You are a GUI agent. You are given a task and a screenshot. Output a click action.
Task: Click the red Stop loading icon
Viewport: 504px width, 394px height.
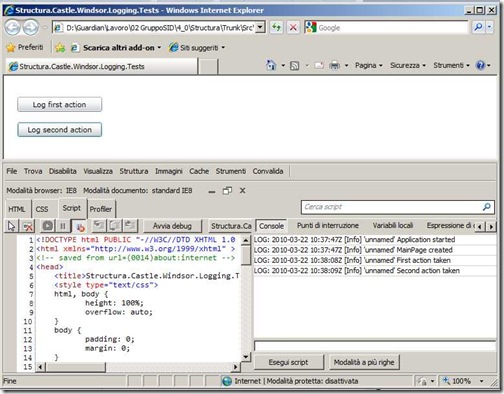[293, 27]
